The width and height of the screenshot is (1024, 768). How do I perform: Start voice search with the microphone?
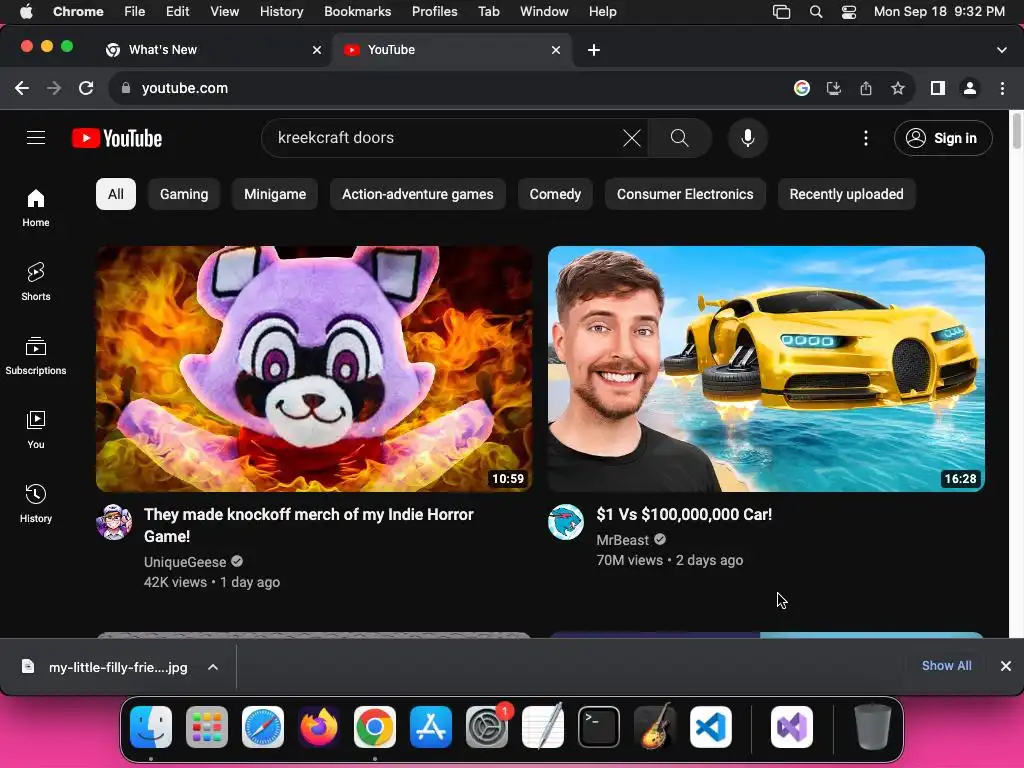click(x=748, y=138)
